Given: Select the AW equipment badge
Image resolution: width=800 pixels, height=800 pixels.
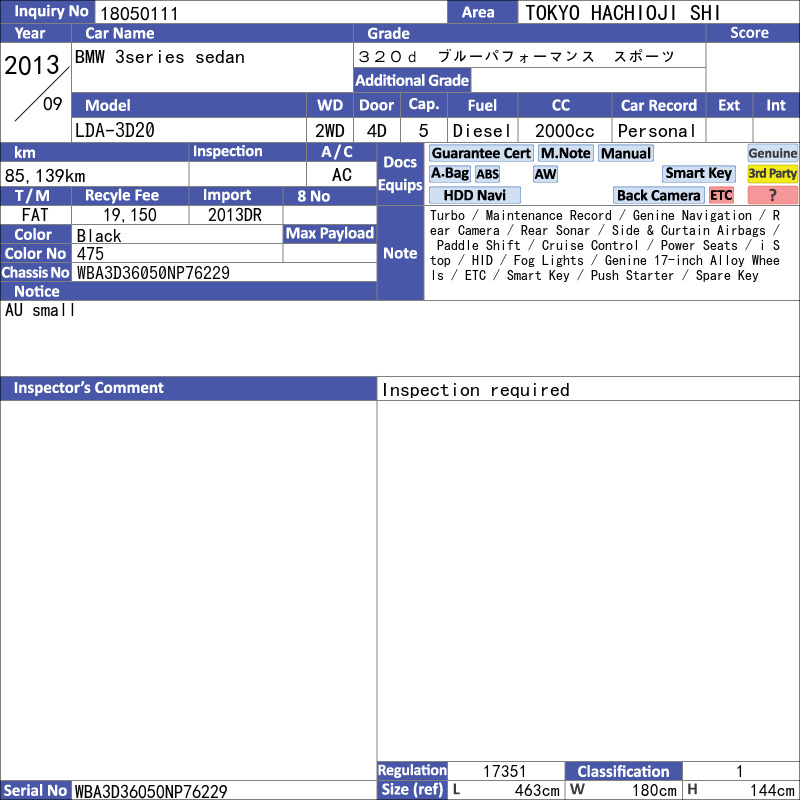Looking at the screenshot, I should tap(545, 174).
